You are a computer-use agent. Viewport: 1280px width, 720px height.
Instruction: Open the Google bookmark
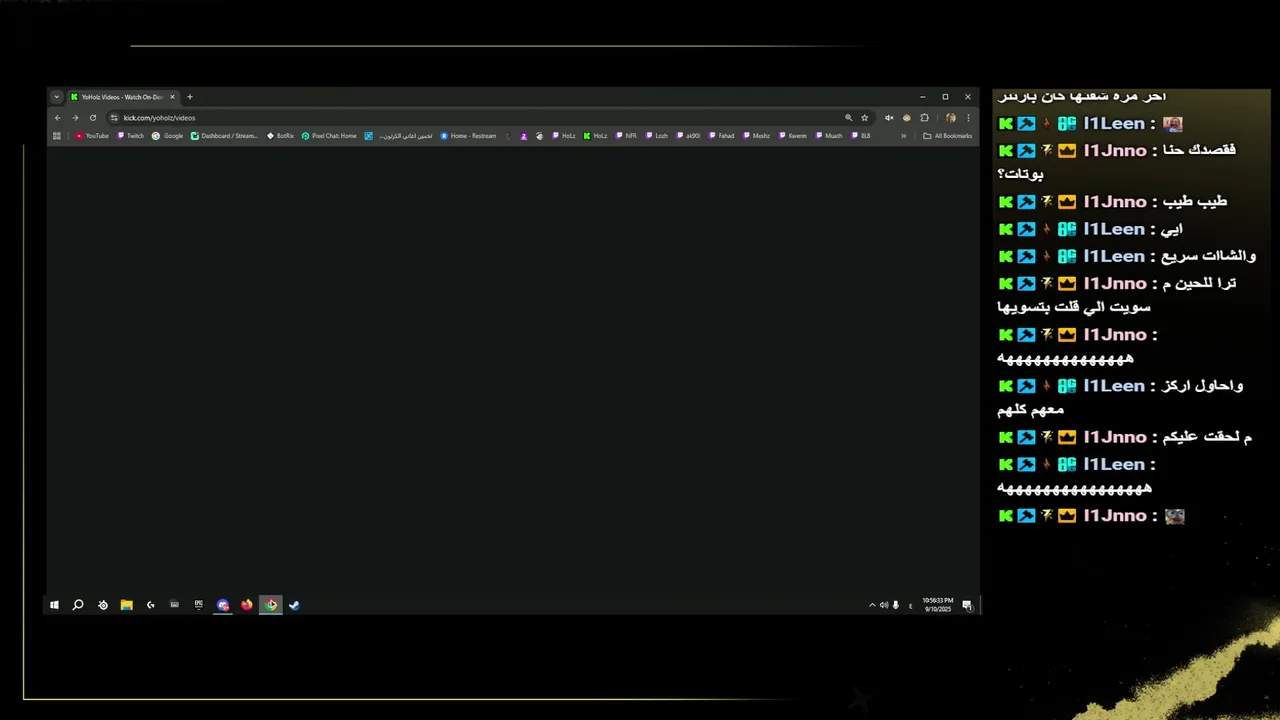tap(168, 136)
